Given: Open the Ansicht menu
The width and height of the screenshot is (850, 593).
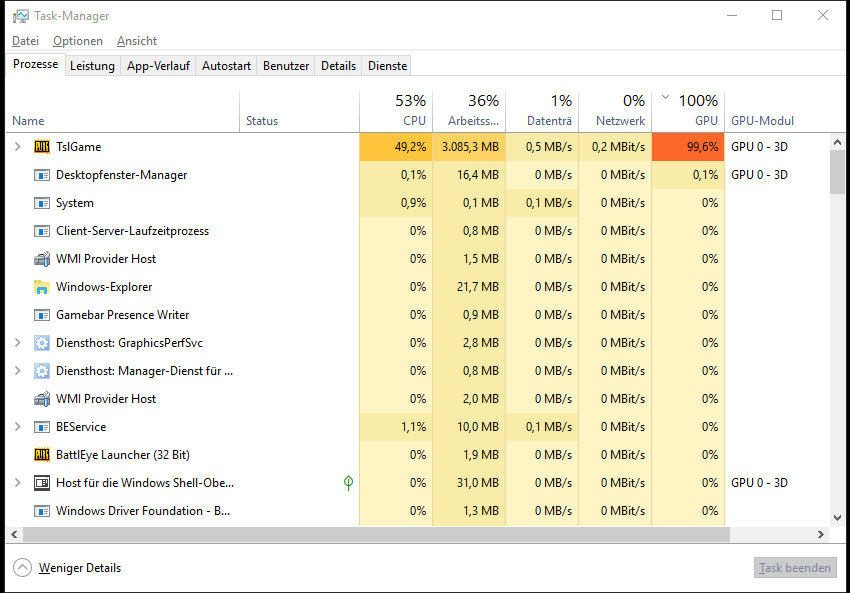Looking at the screenshot, I should pyautogui.click(x=137, y=41).
